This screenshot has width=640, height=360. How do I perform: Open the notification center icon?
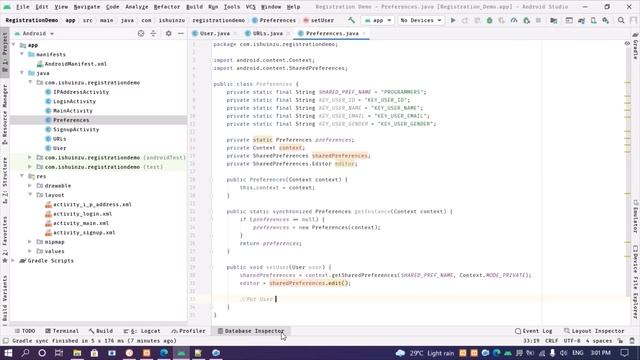tap(624, 353)
